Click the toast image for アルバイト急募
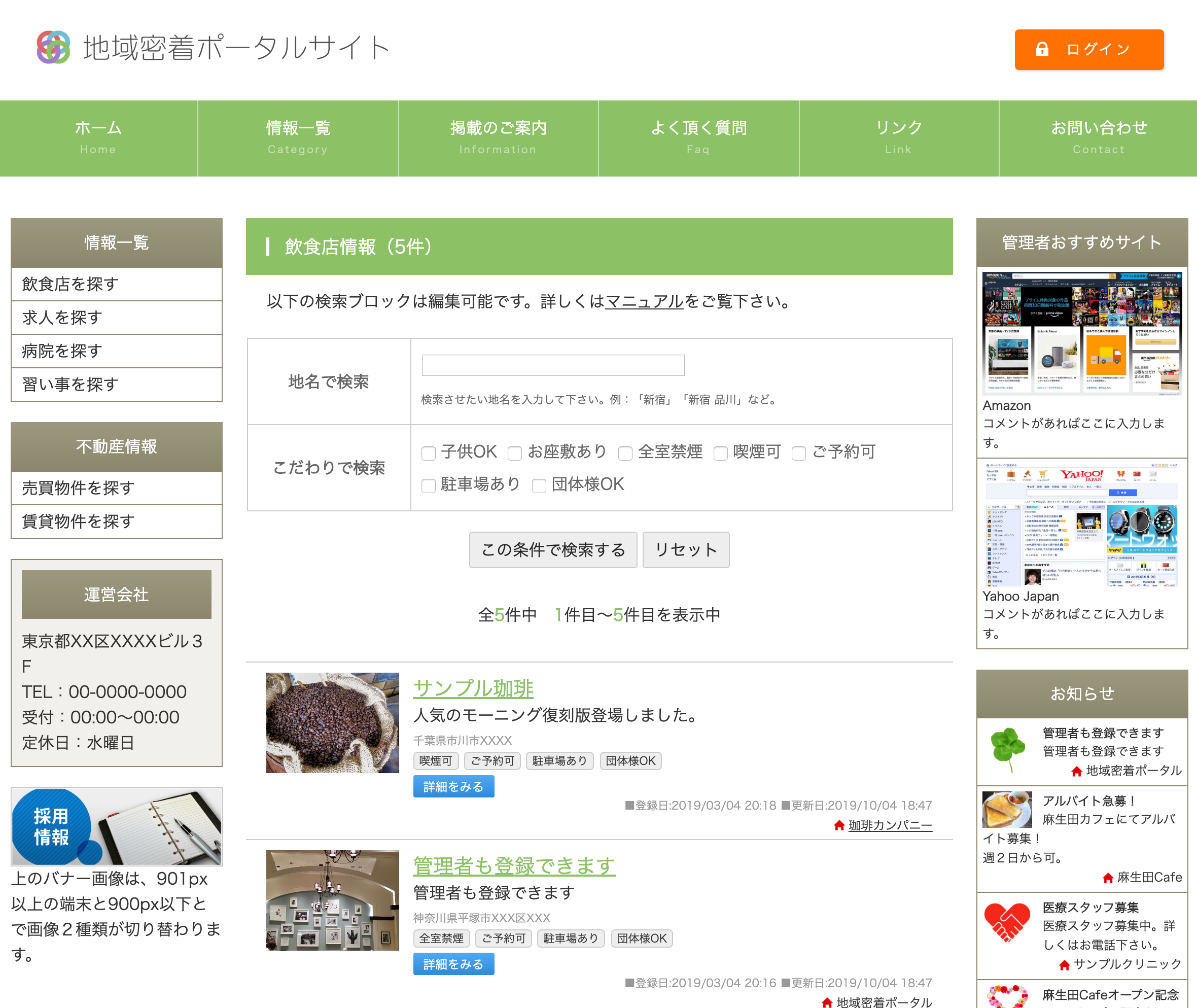The image size is (1197, 1008). click(x=1007, y=809)
